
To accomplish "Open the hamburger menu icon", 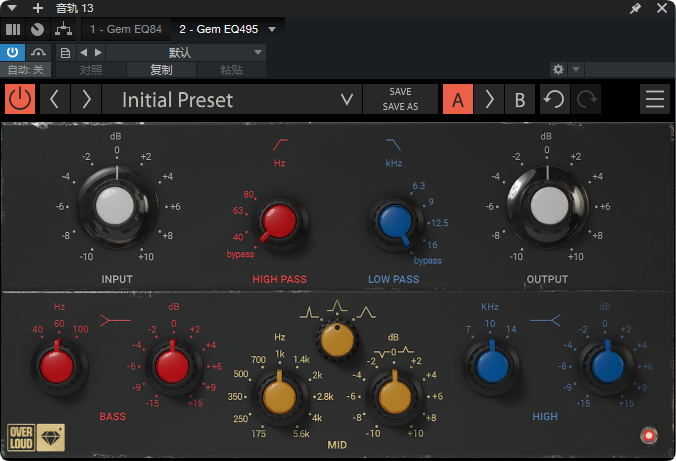I will [x=654, y=99].
